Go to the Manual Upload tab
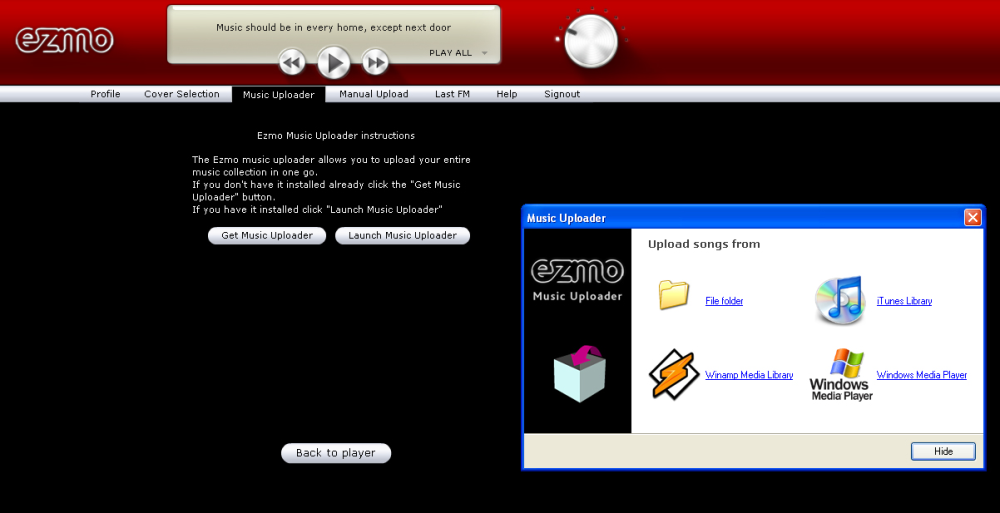The image size is (1000, 513). [x=374, y=94]
